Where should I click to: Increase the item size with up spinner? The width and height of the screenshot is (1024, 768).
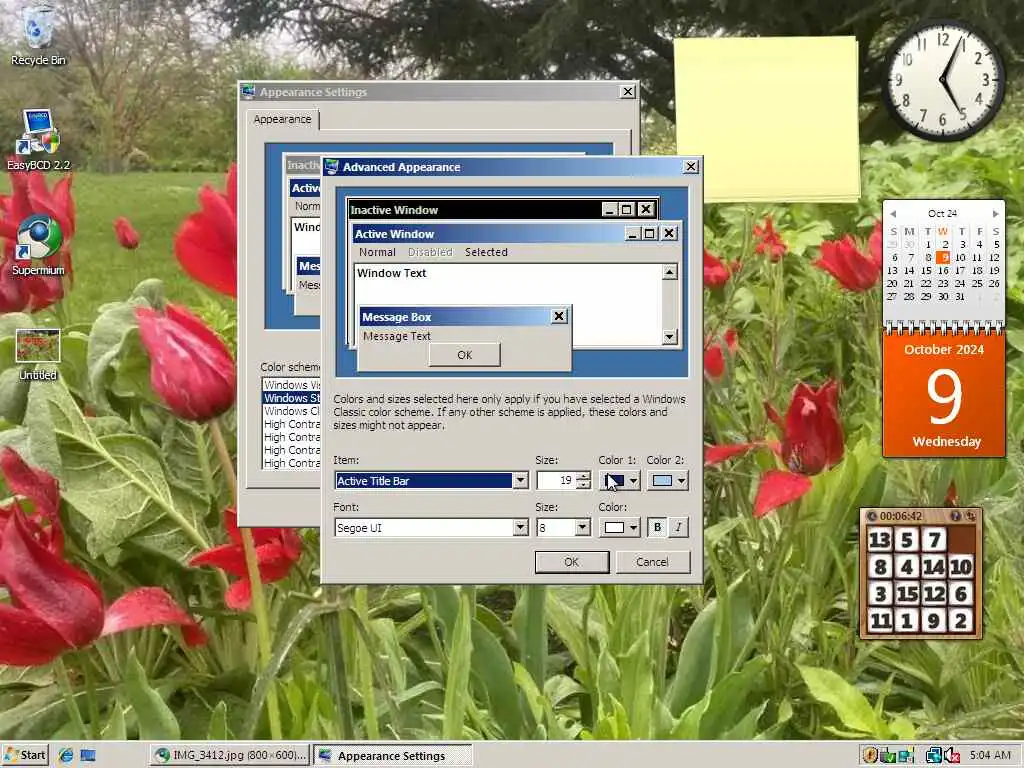[583, 476]
